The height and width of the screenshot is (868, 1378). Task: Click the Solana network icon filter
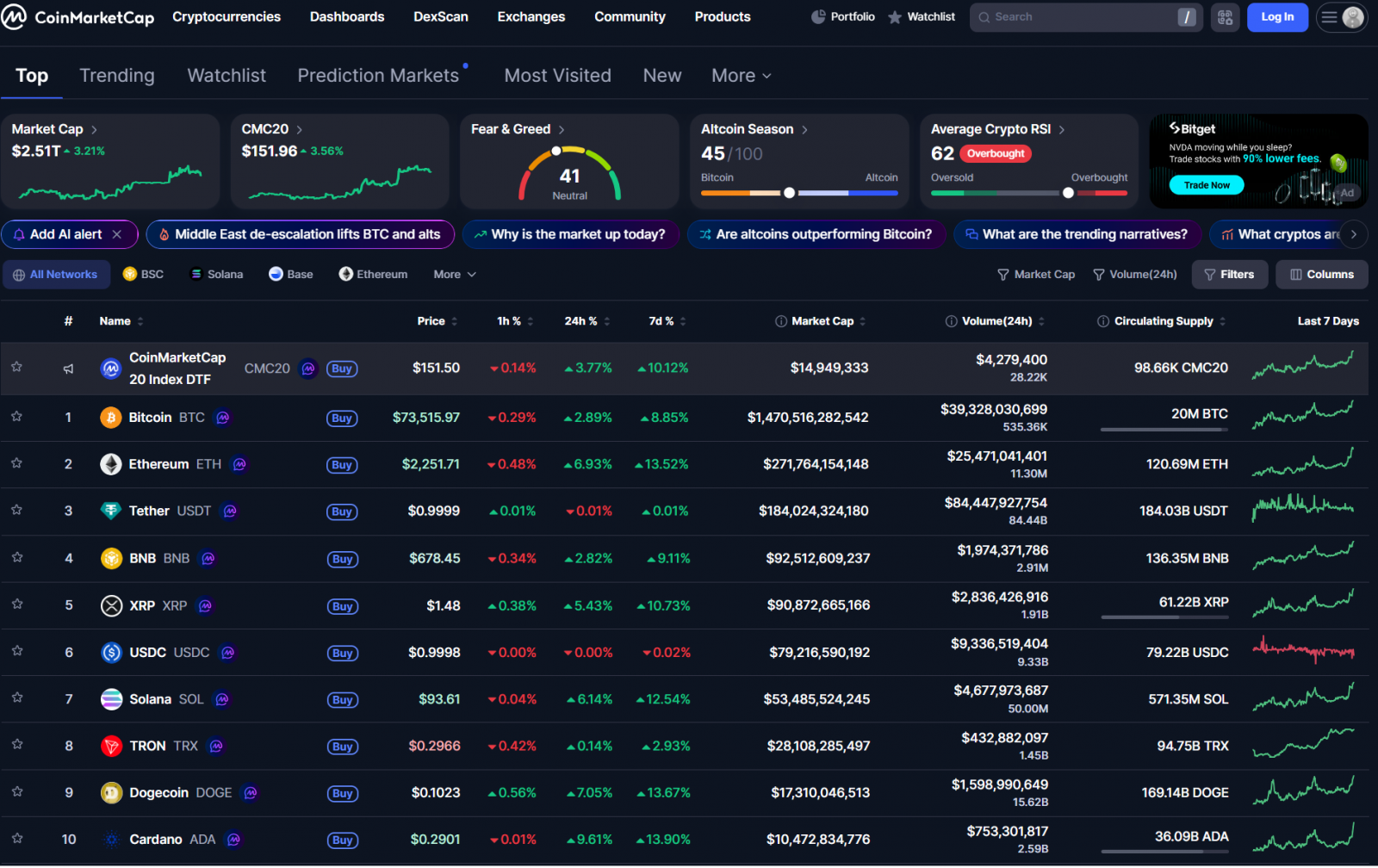coord(196,274)
